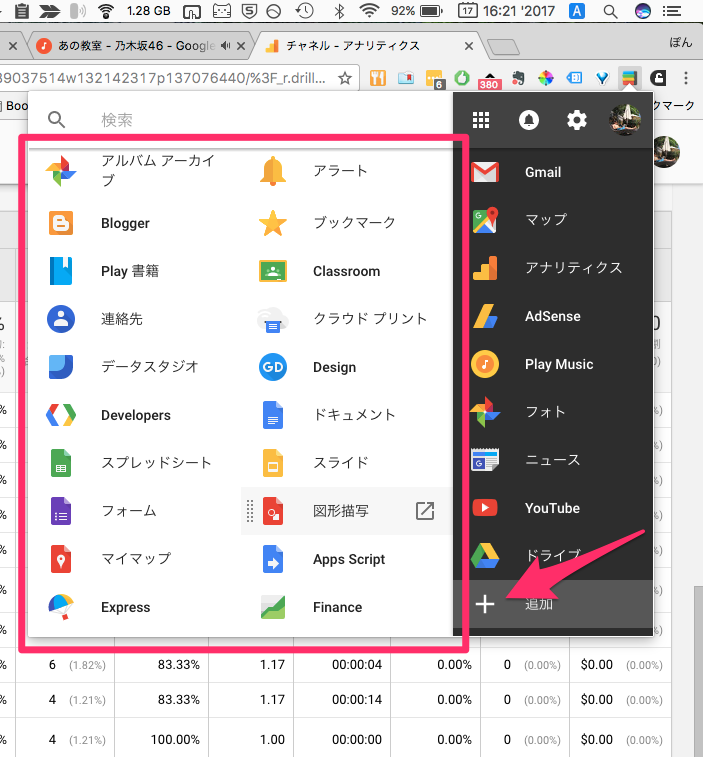Screen dimensions: 703x757
Task: Open Blogger from the app list
Action: click(x=125, y=223)
